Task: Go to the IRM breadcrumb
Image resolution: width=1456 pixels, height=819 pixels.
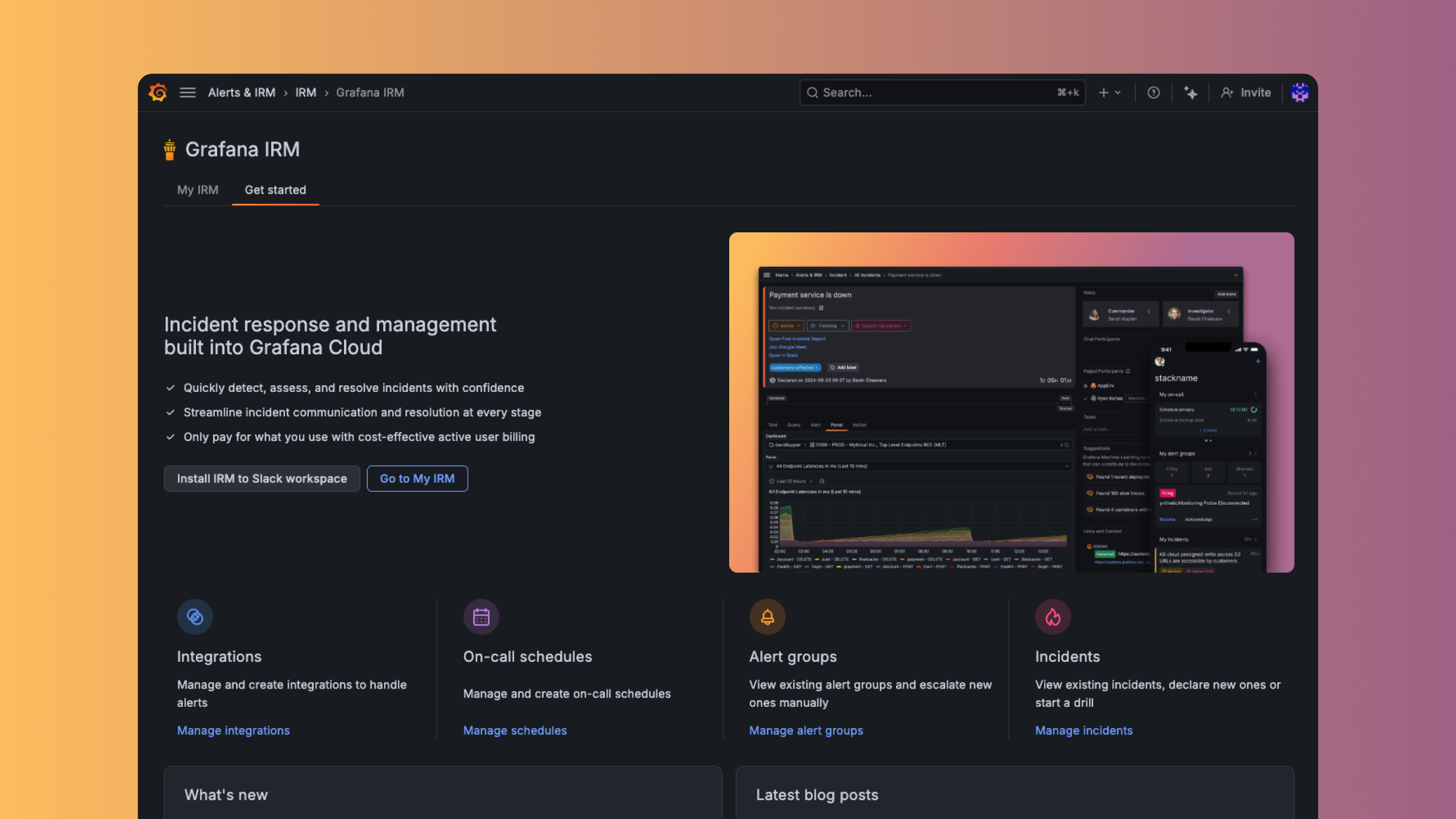Action: click(x=306, y=92)
